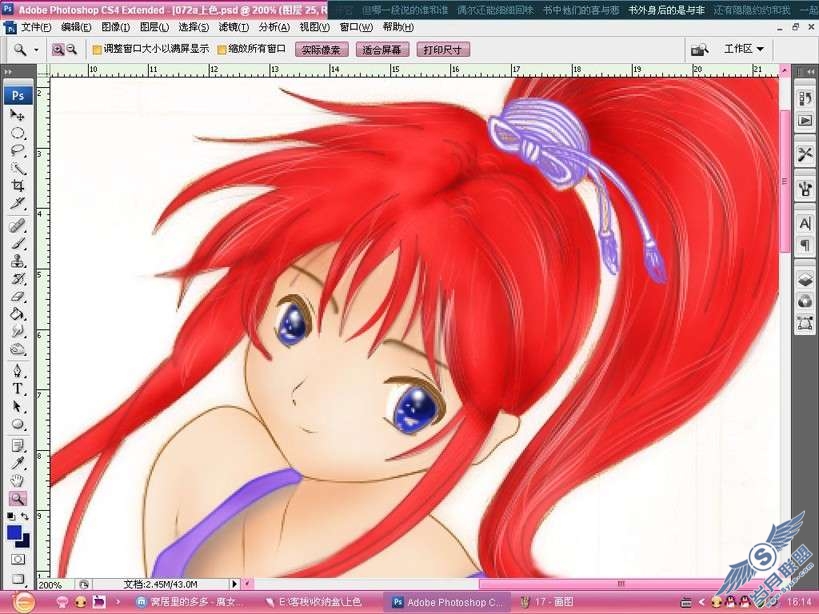Screen dimensions: 819x614
Task: Click the blue foreground color swatch
Action: pos(14,533)
